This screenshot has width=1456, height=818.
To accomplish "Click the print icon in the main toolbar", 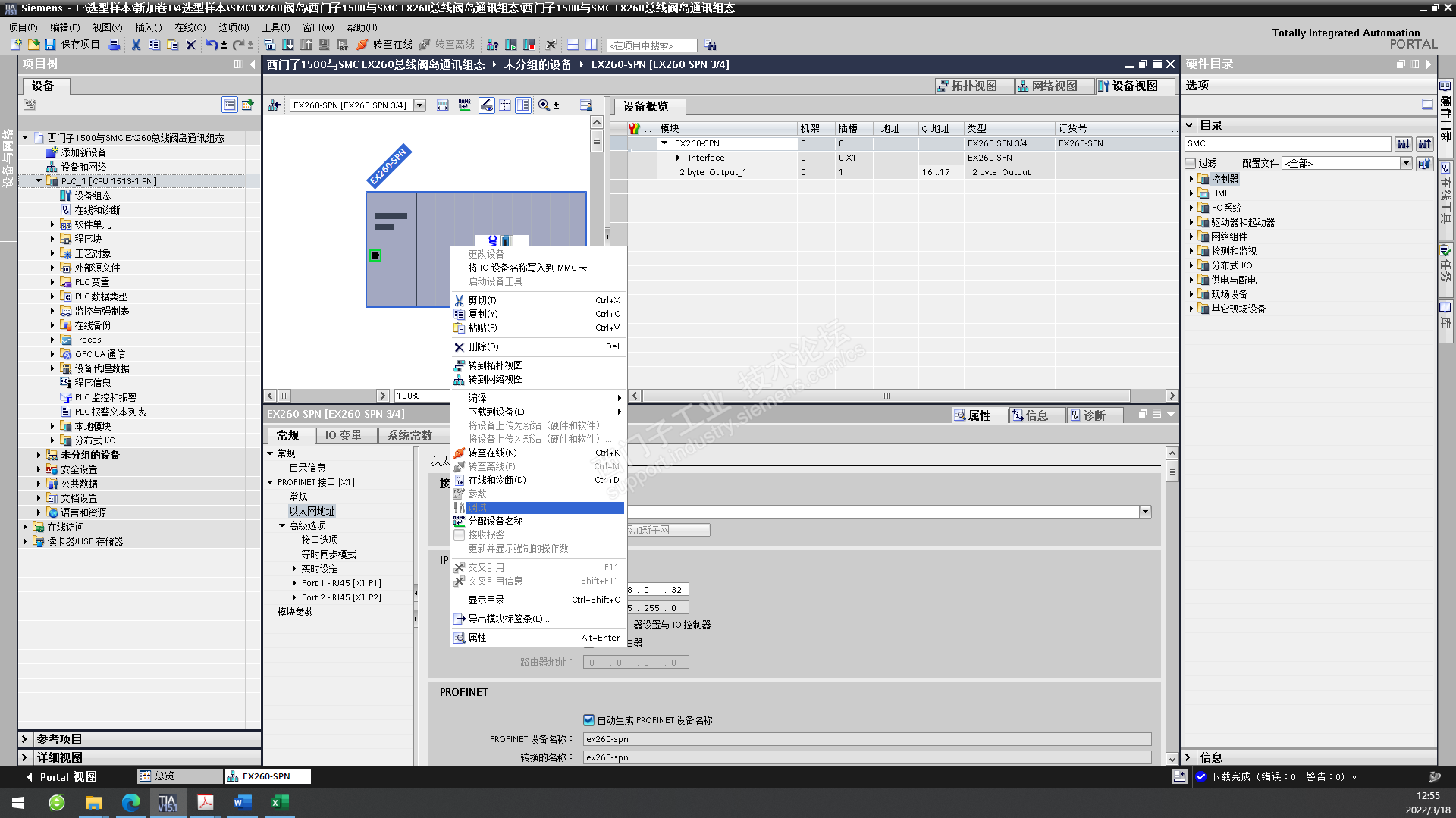I will tap(115, 45).
